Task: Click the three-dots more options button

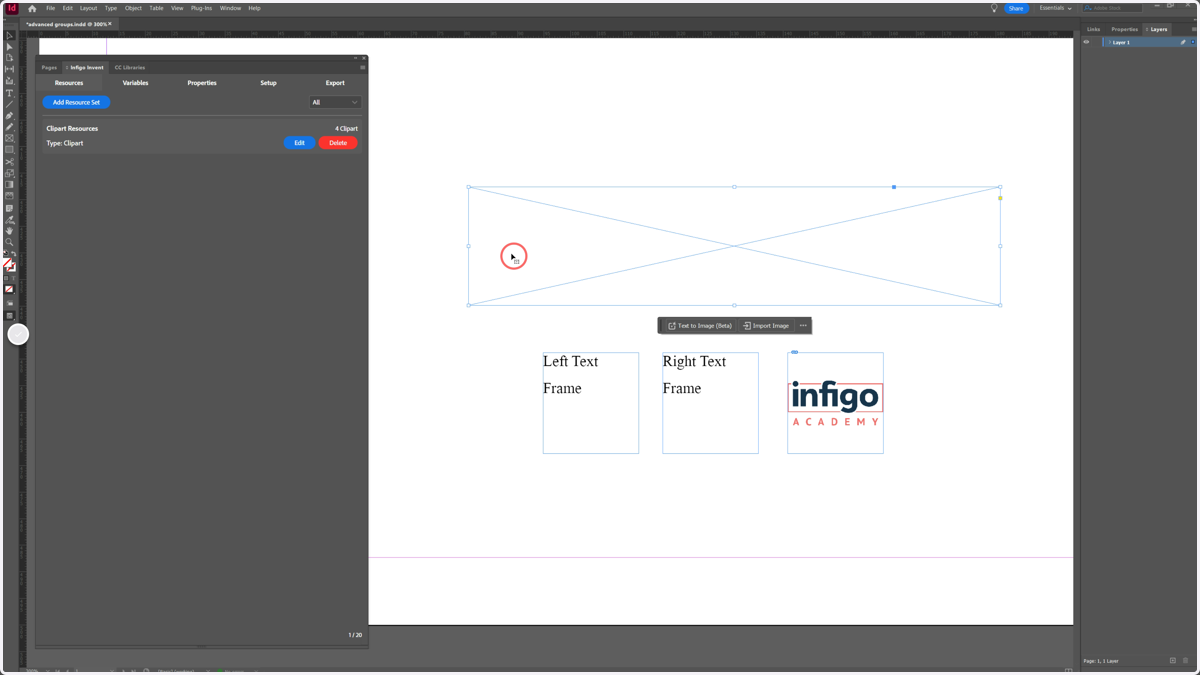Action: coord(803,326)
